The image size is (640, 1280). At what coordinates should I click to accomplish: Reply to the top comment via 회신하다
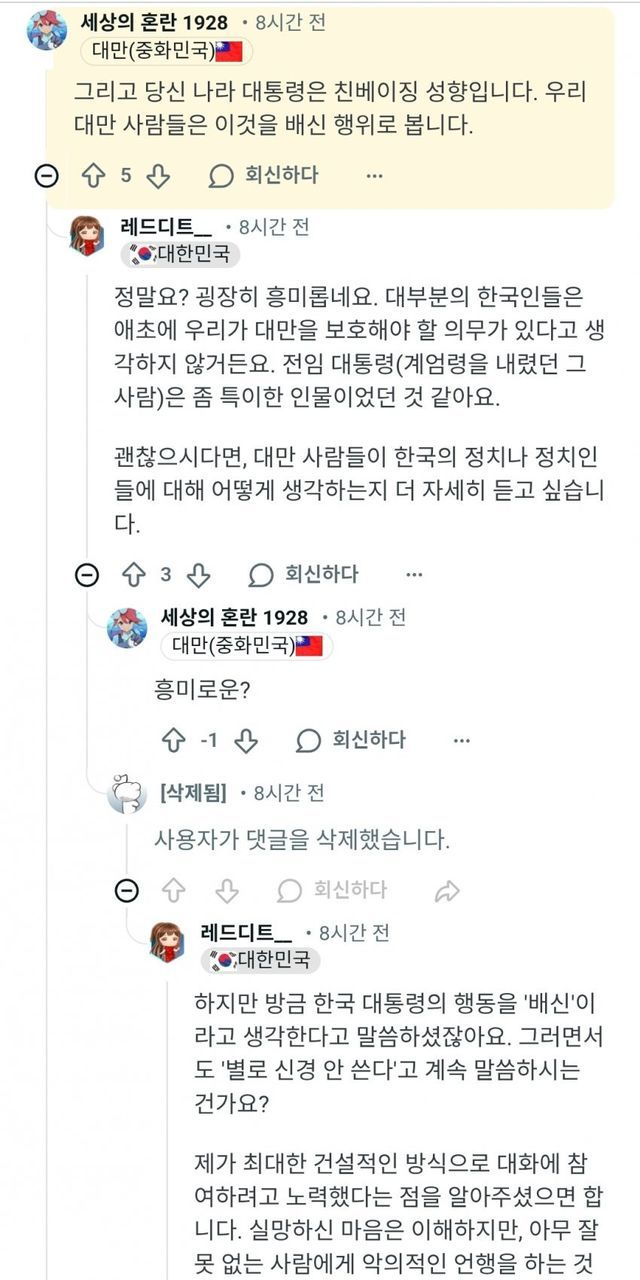point(263,176)
